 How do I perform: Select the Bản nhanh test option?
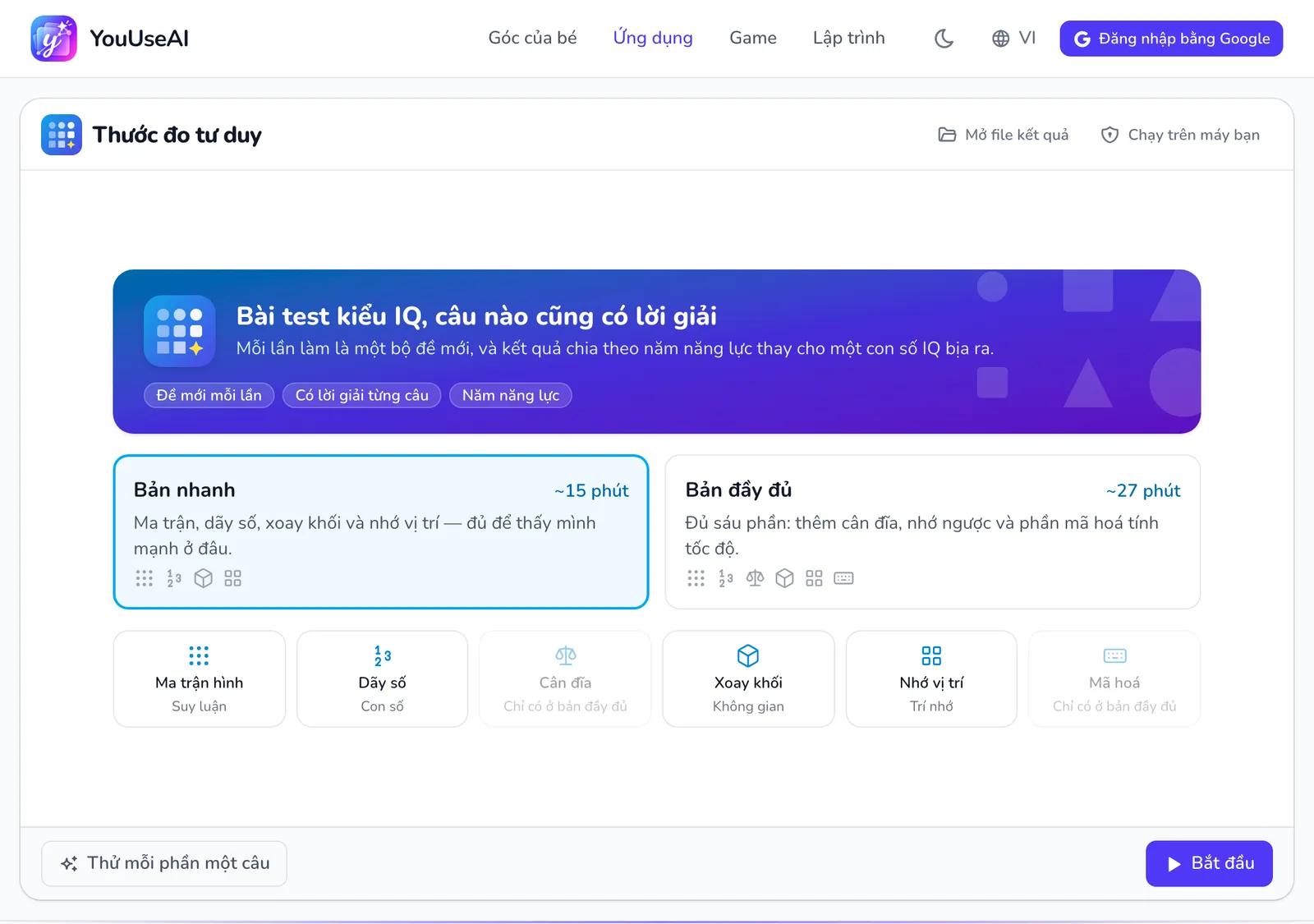[x=381, y=532]
